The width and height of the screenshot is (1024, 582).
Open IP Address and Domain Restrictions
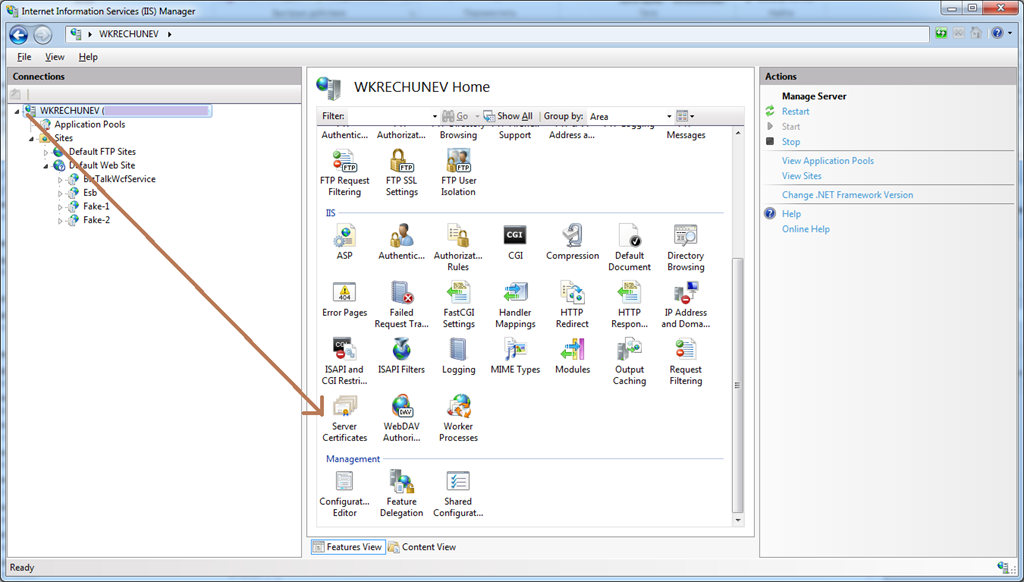pos(685,304)
